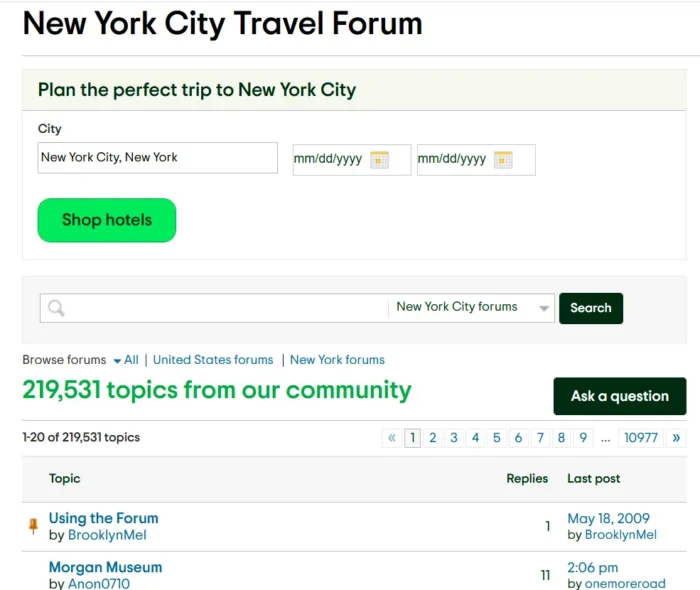This screenshot has width=700, height=590.
Task: Click the 219,531 topics from our community heading
Action: point(217,390)
